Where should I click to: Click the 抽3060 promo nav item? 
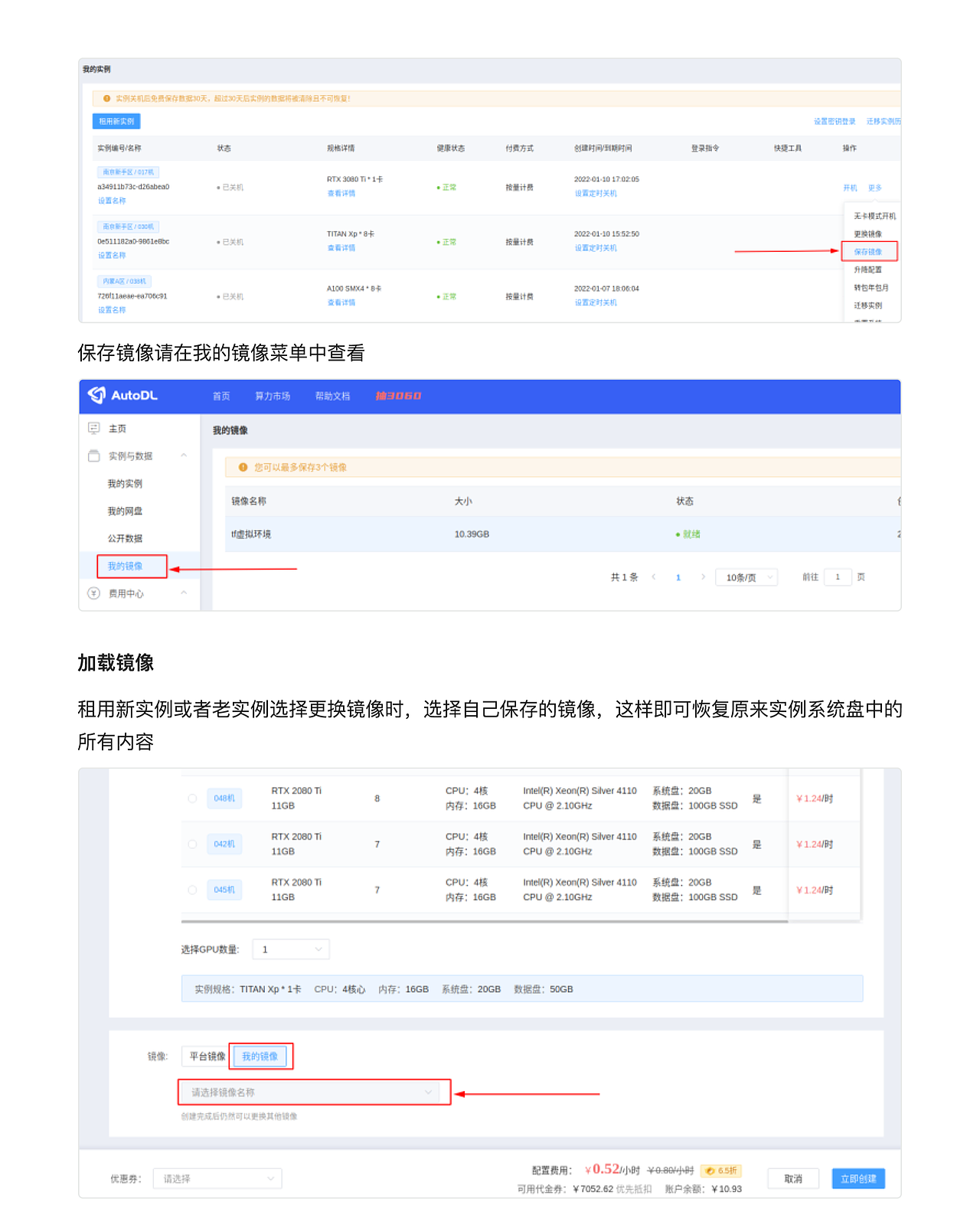tap(398, 396)
